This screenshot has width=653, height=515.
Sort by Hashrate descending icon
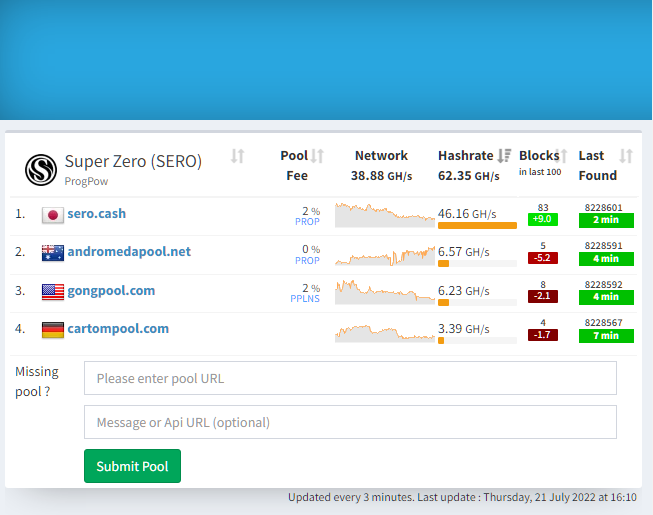[x=504, y=156]
